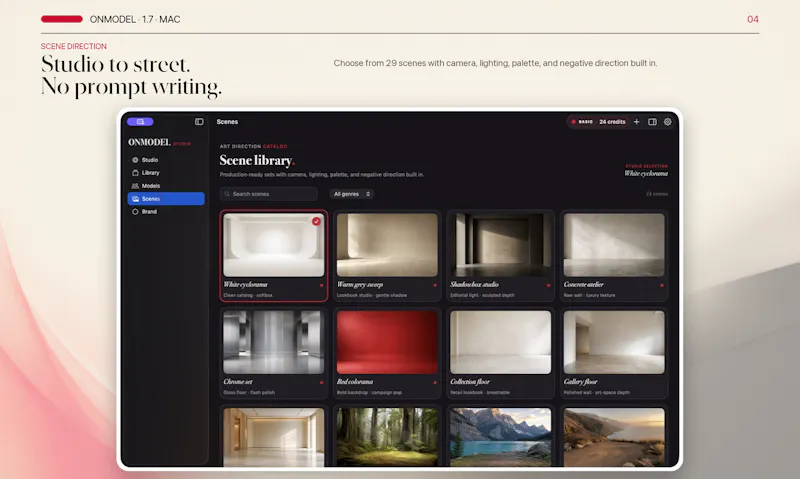Select the coastal path sunset scene thumbnail
800x479 pixels.
pyautogui.click(x=614, y=437)
